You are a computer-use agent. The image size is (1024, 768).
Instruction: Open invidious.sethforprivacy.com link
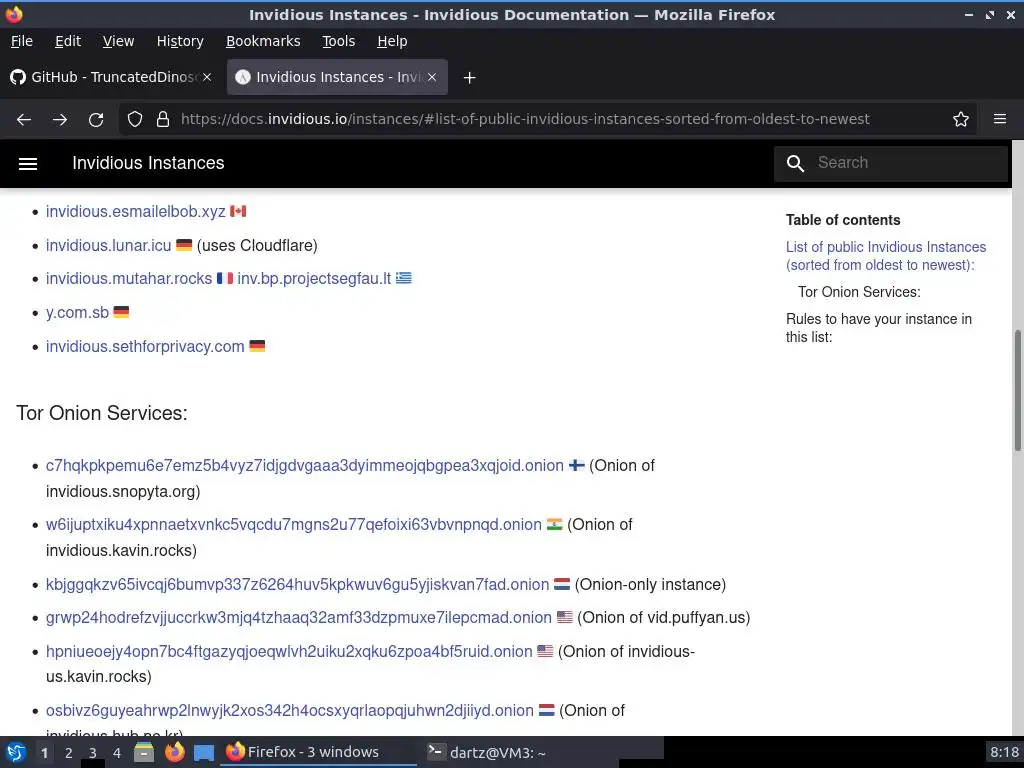[x=145, y=347]
